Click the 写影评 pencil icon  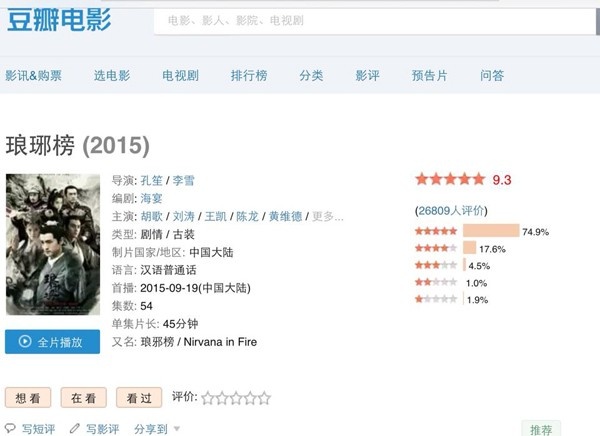tap(75, 429)
